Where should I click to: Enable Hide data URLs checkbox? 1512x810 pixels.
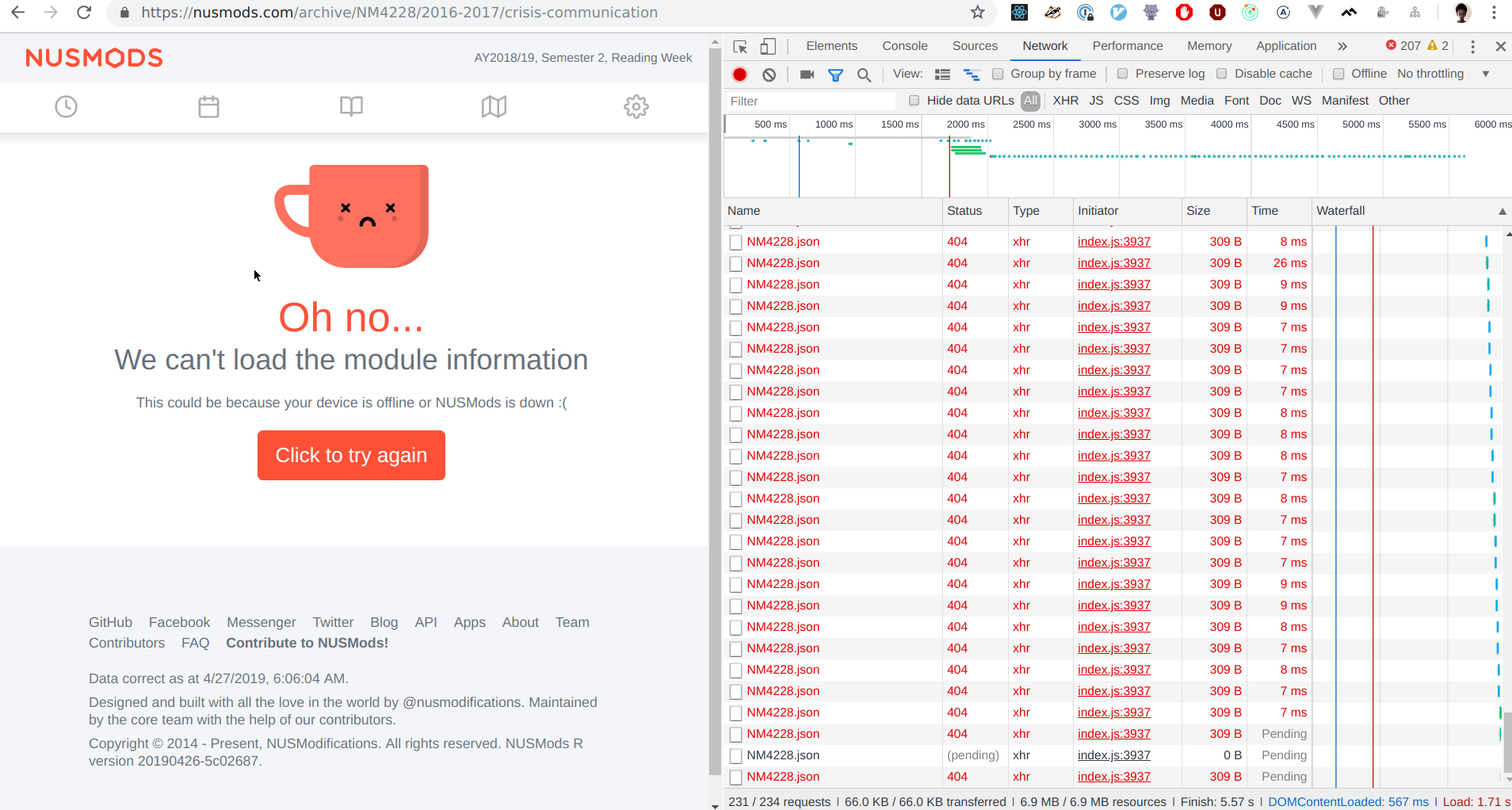click(x=914, y=100)
